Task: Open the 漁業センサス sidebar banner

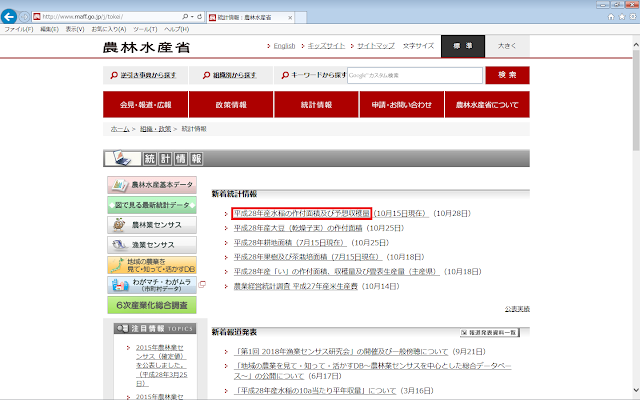Action: [153, 245]
